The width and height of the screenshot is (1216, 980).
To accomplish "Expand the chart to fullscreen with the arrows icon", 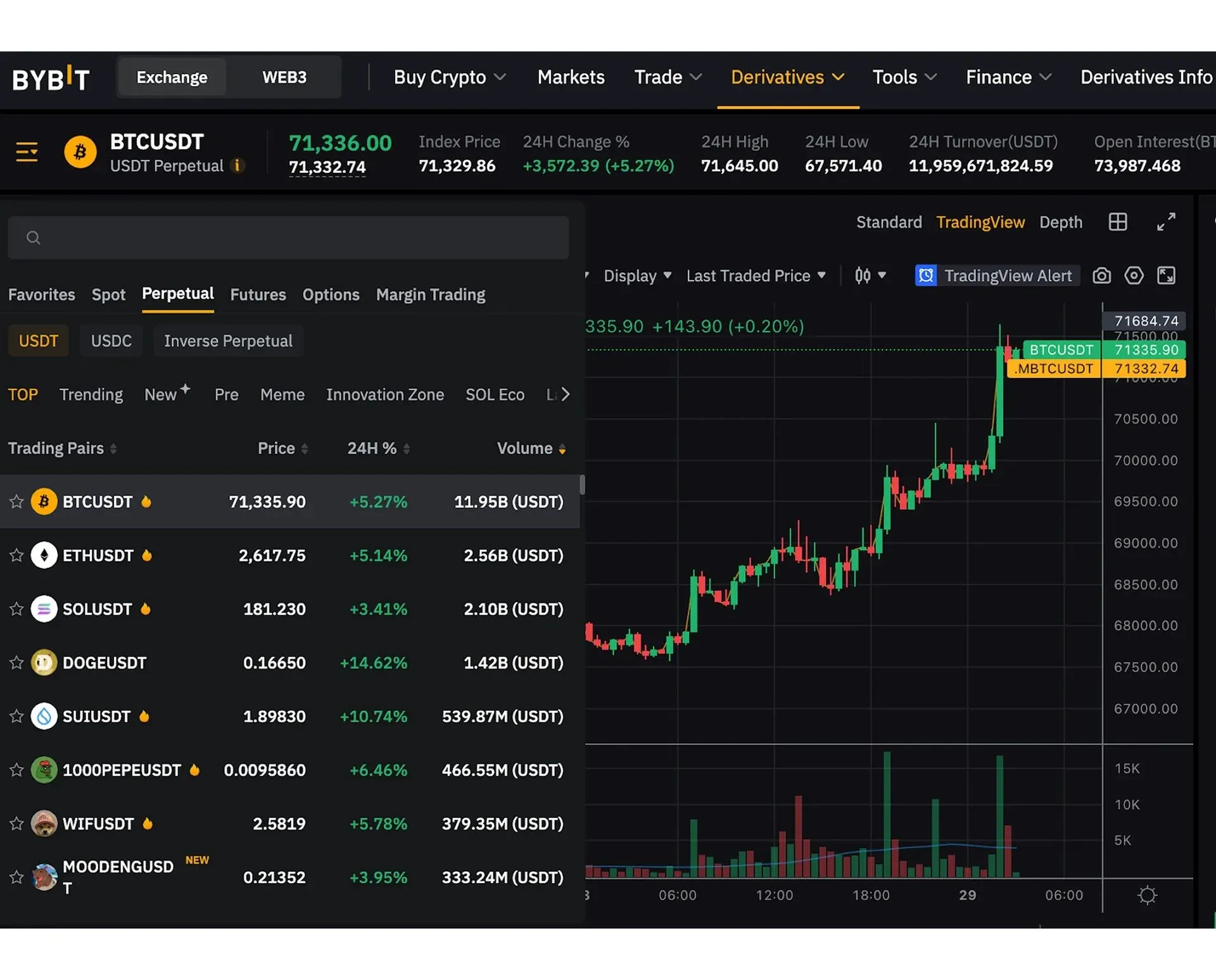I will [1166, 222].
